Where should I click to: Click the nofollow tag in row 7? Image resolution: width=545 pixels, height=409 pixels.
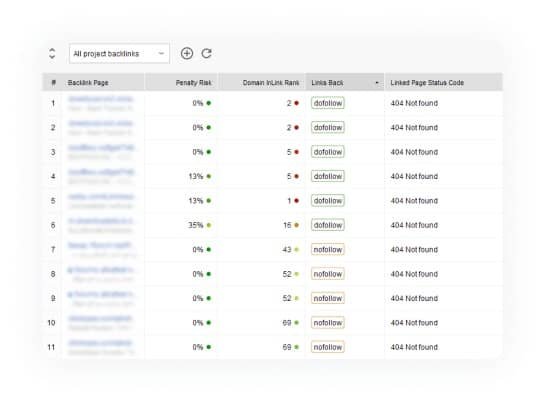(x=328, y=250)
